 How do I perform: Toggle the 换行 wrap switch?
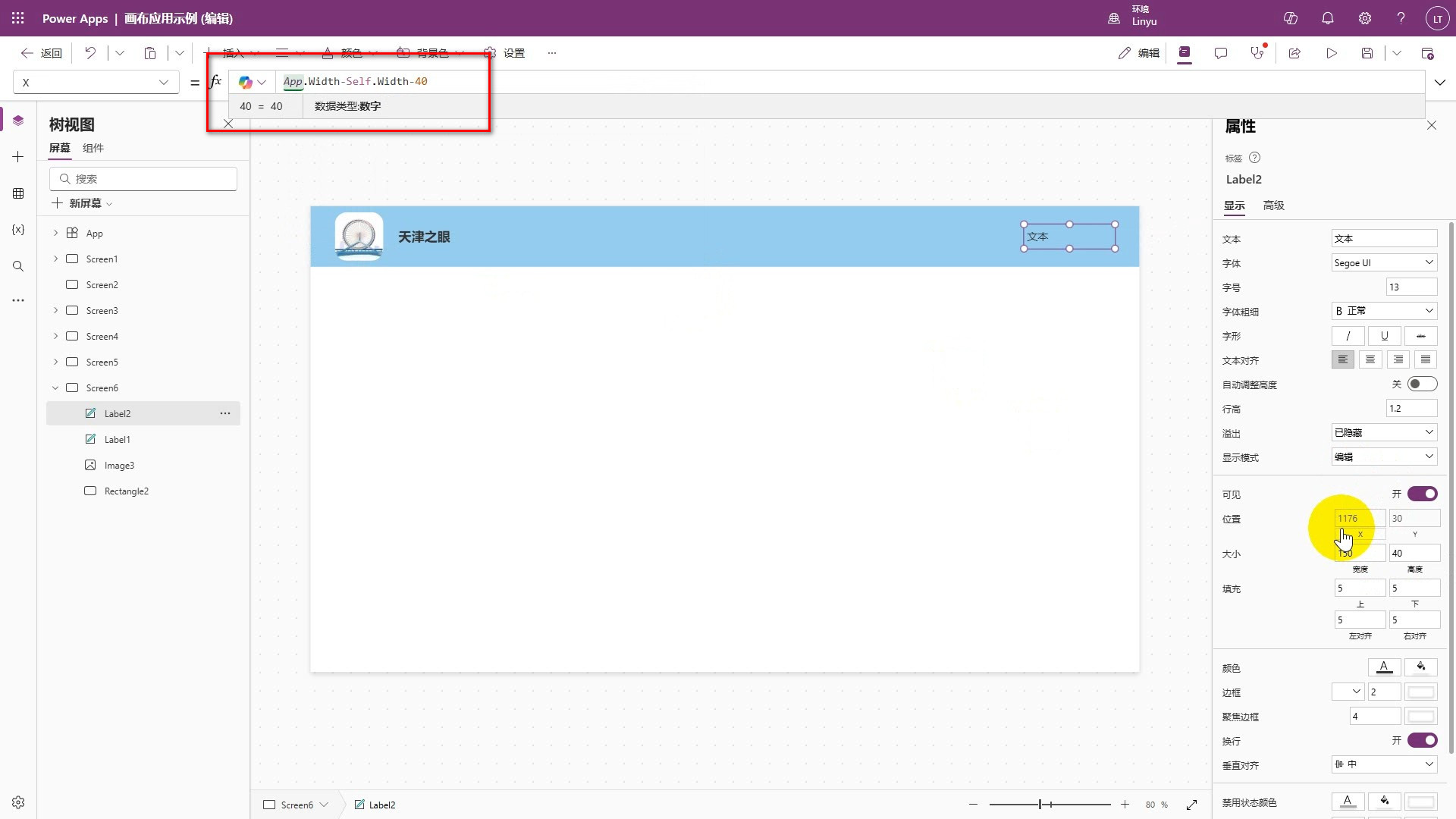click(x=1422, y=740)
